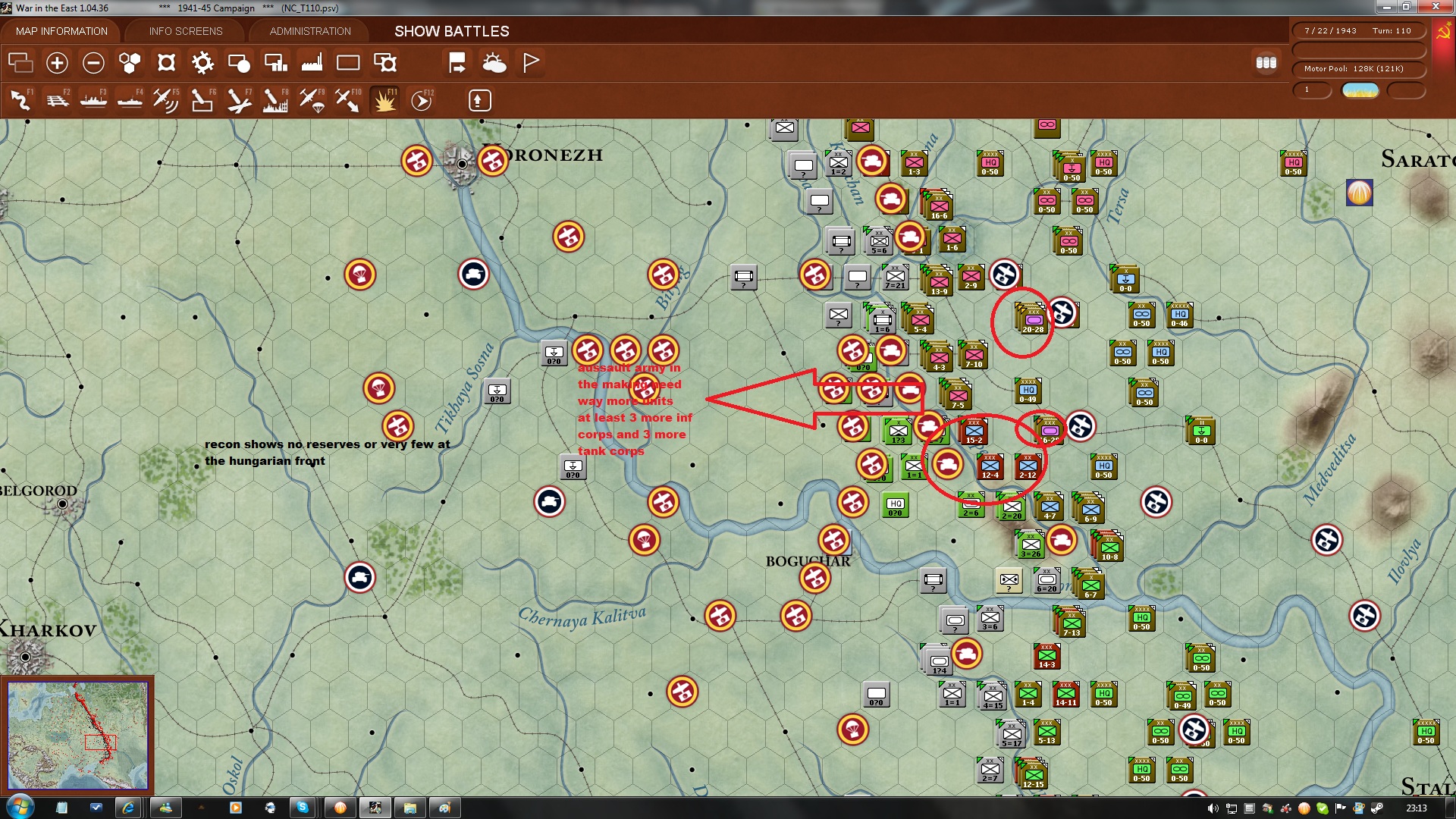
Task: Click the wheat field weather indicator
Action: pyautogui.click(x=1360, y=90)
